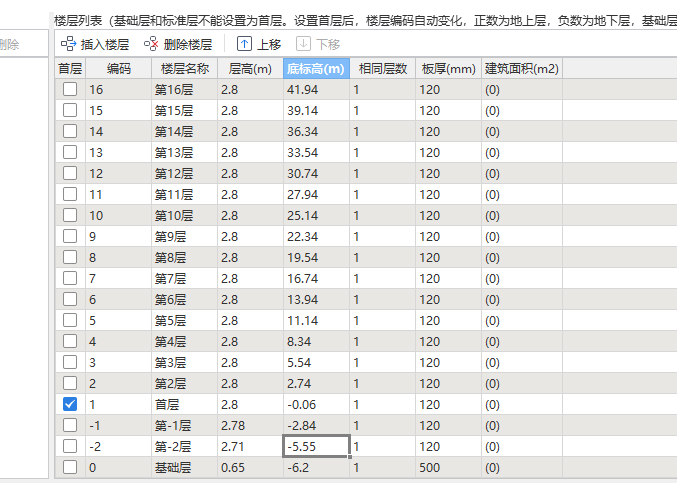Click the bottom elevation cell 39.14

316,110
